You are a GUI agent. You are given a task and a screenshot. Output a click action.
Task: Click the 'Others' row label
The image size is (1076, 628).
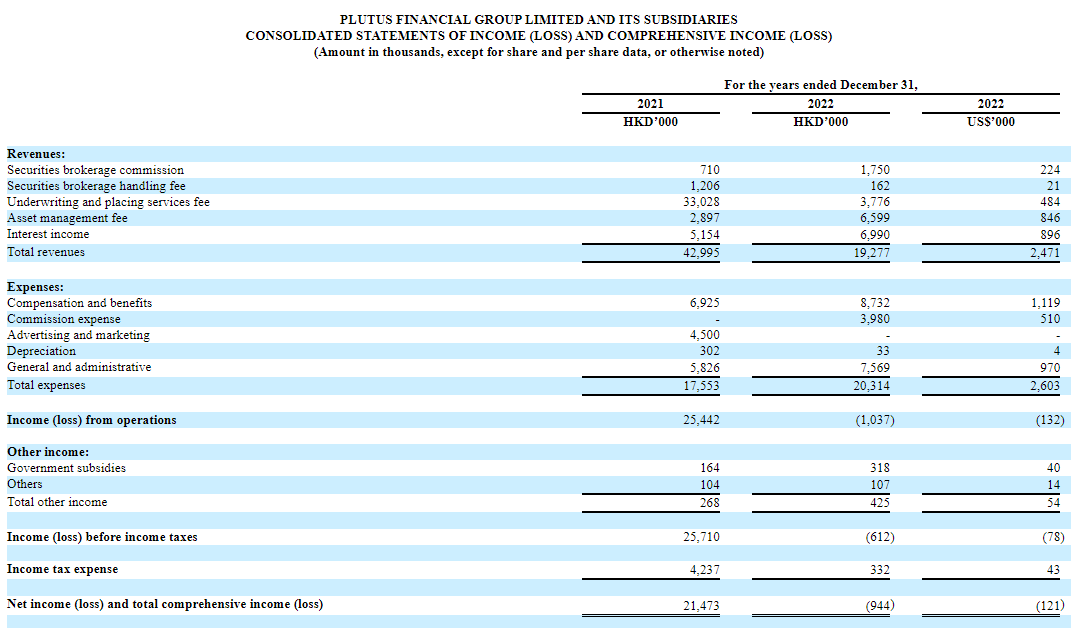(25, 484)
